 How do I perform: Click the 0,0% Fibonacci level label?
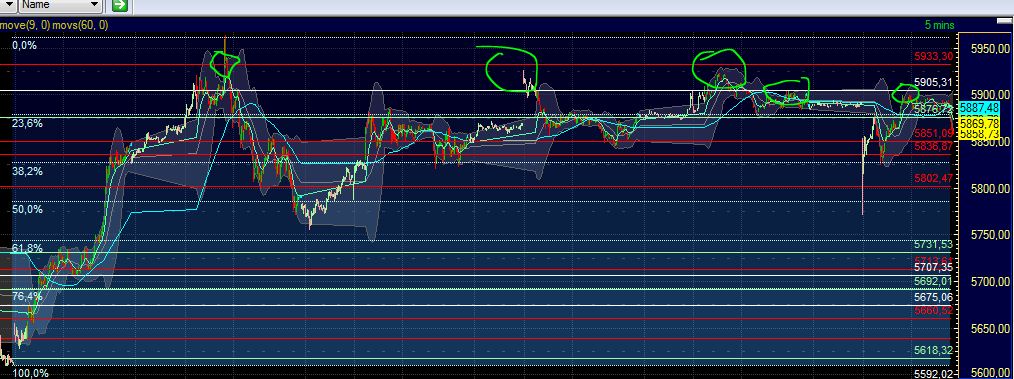pos(25,46)
